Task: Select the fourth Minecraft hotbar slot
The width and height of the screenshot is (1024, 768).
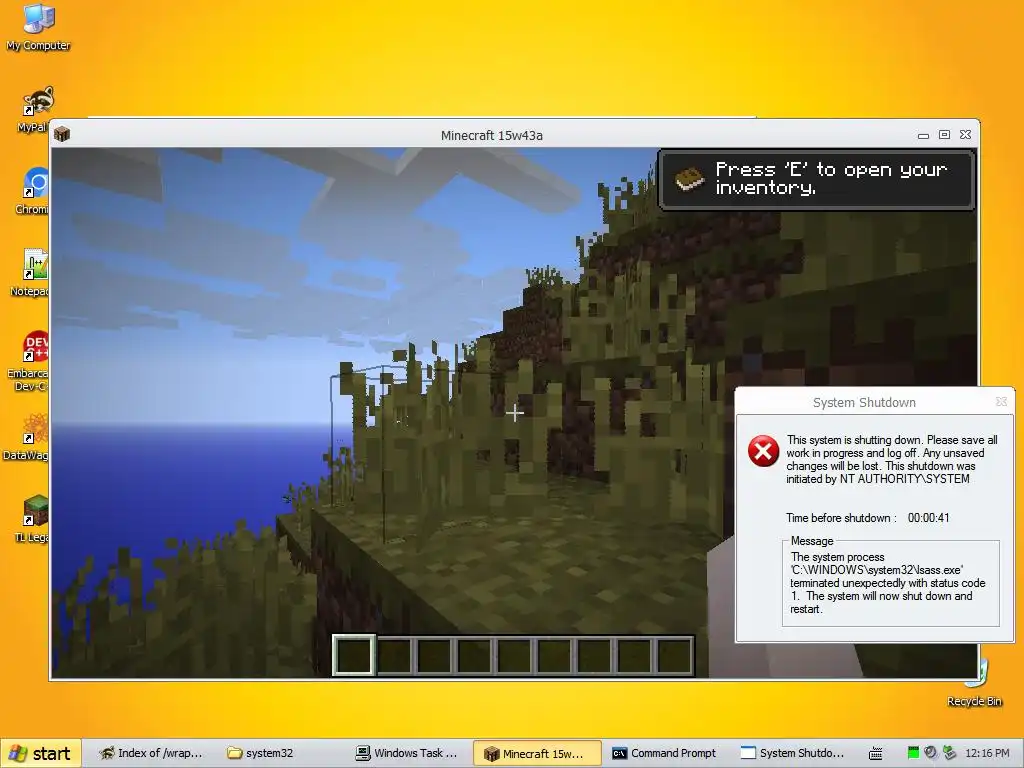Action: point(474,655)
